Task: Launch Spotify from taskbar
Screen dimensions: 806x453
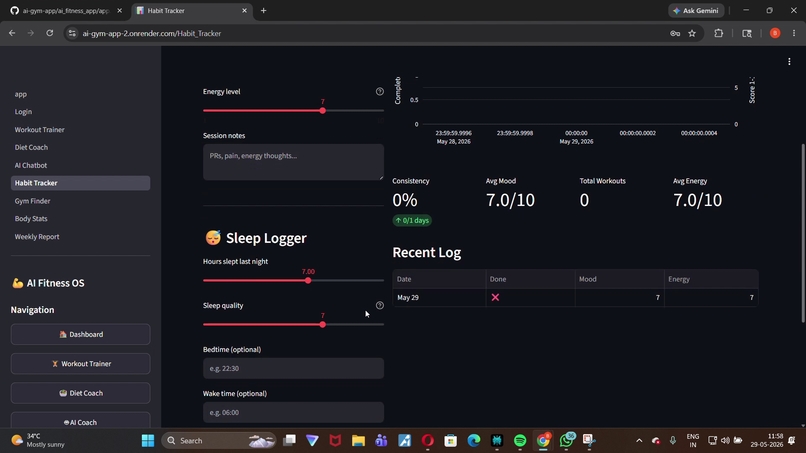Action: 520,441
